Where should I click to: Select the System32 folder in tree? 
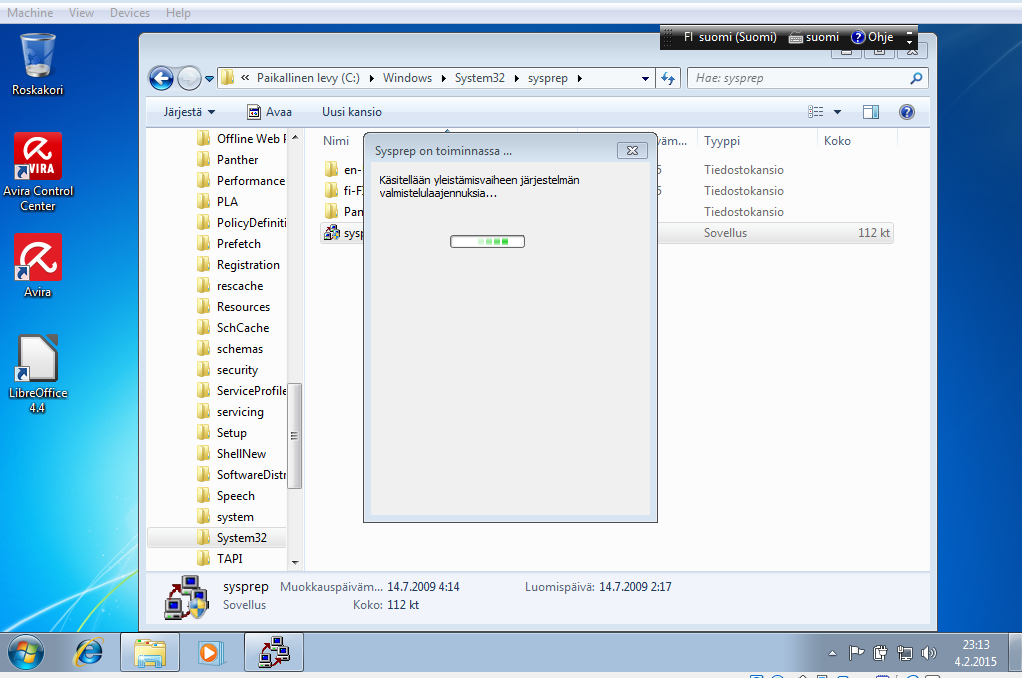click(x=241, y=538)
